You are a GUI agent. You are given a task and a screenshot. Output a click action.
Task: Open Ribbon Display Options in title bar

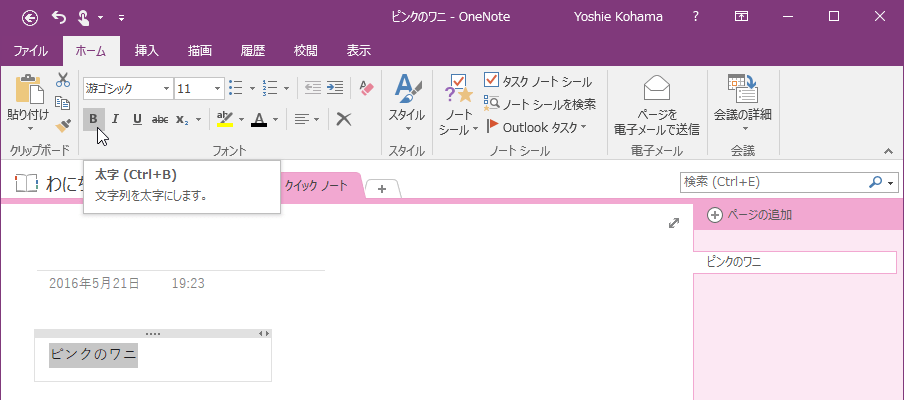point(741,17)
